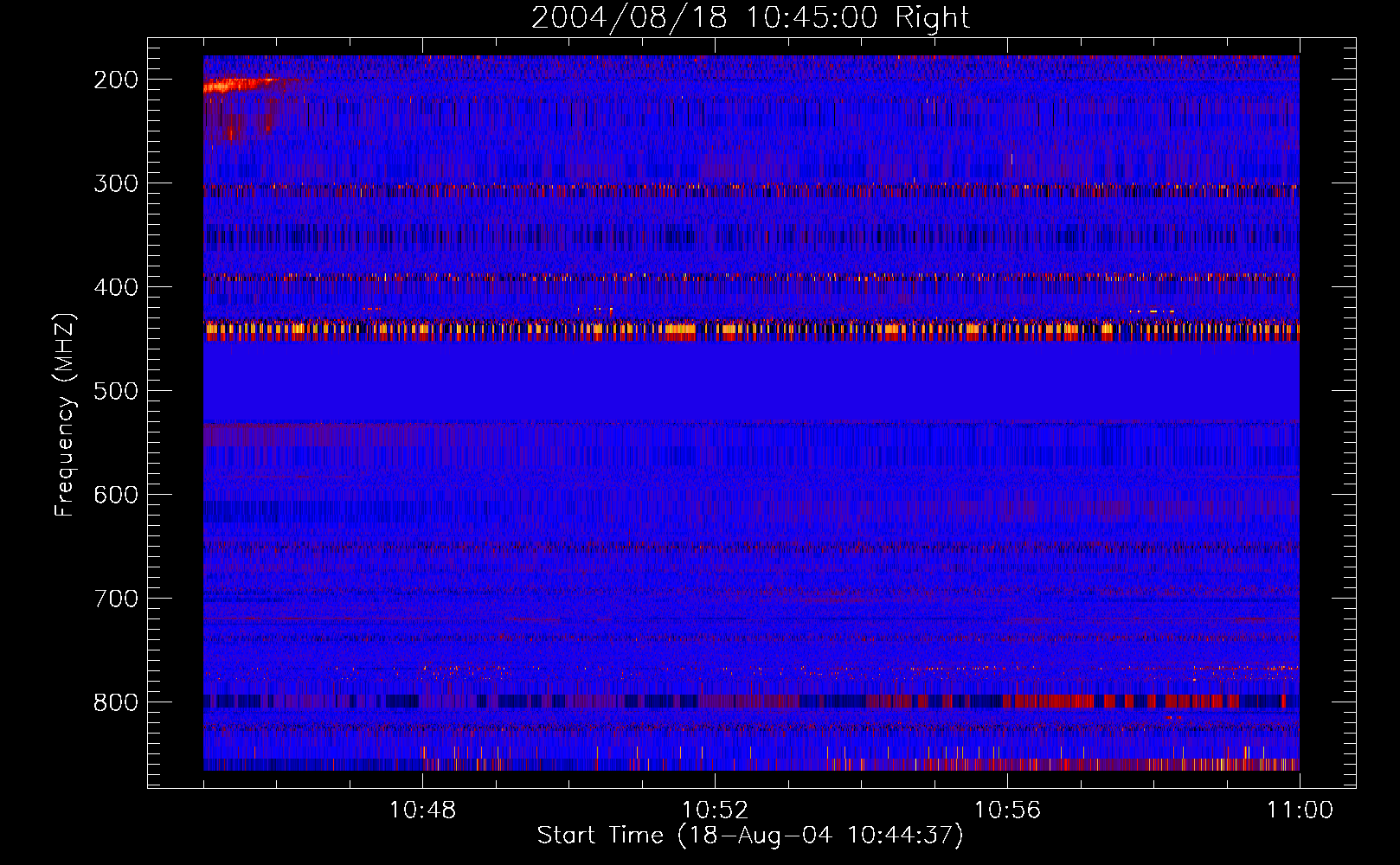Select the 'Frequency (MHZ)' axis label

65,415
